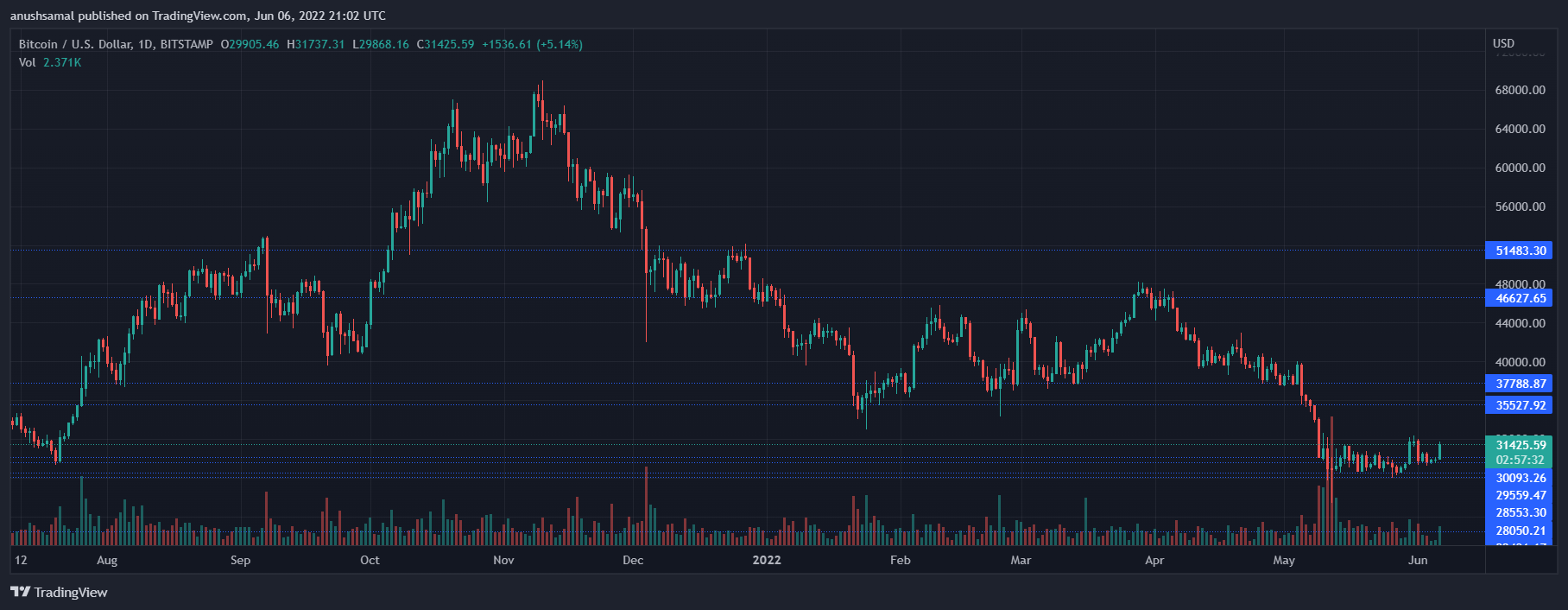
Task: Click the 37788.87 horizontal line label
Action: pyautogui.click(x=1519, y=384)
